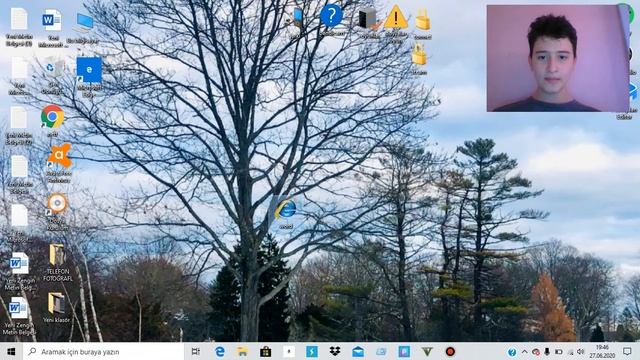Open Dropbox from the taskbar

tap(335, 351)
